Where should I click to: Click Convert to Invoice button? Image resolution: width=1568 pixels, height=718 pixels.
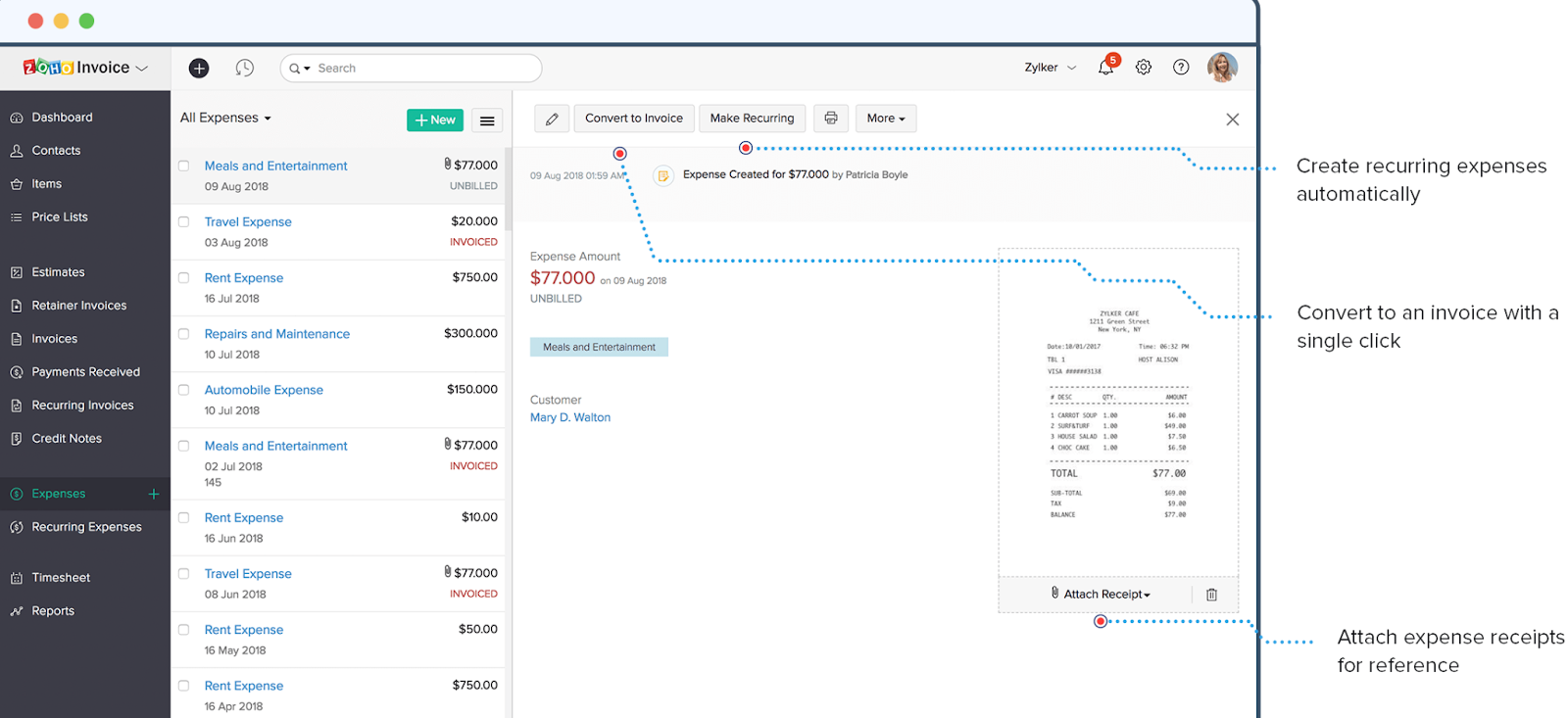(x=634, y=119)
